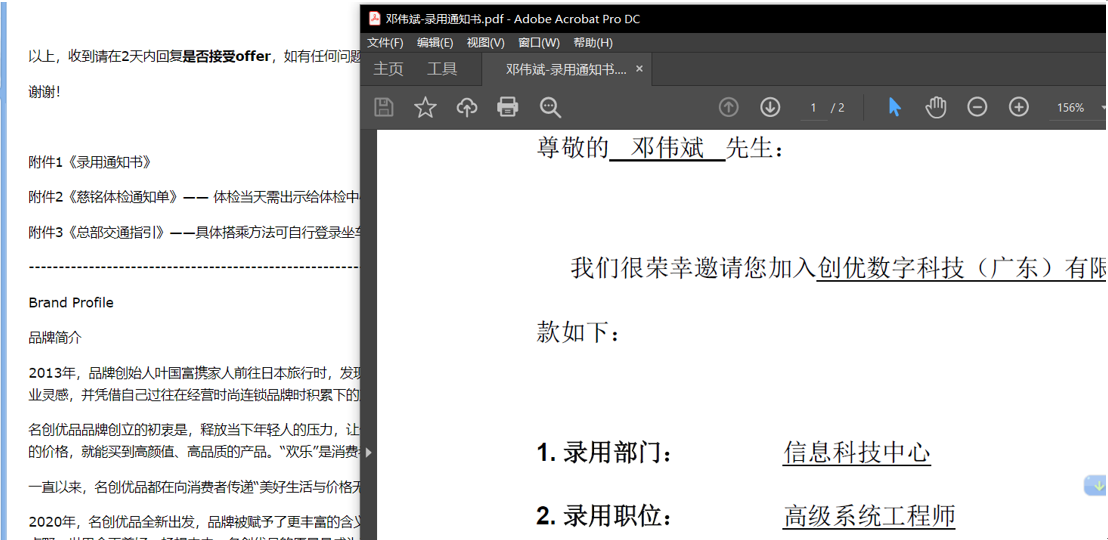Image resolution: width=1108 pixels, height=540 pixels.
Task: Open the 文件(F) menu
Action: [x=385, y=42]
